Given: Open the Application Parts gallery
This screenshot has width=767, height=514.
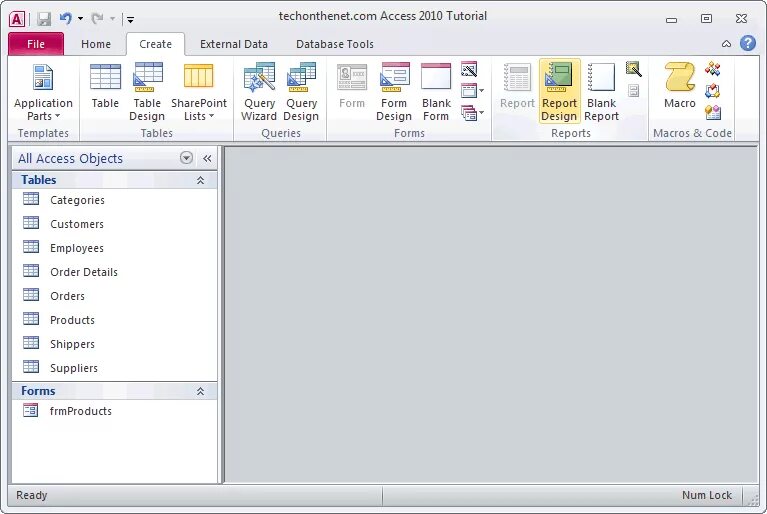Looking at the screenshot, I should pyautogui.click(x=43, y=92).
